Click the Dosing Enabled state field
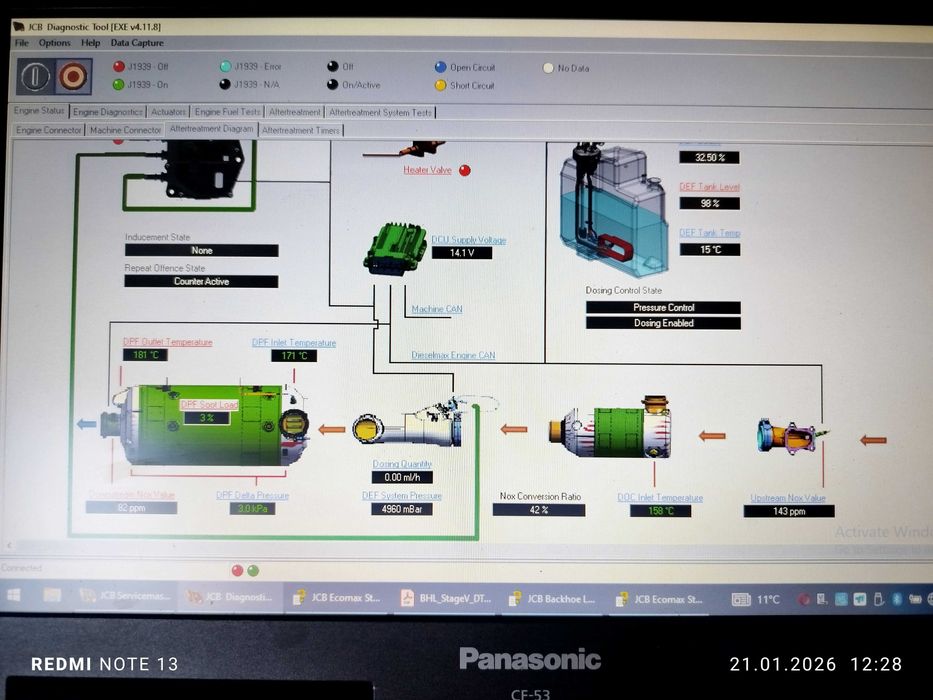This screenshot has height=700, width=933. pos(663,323)
